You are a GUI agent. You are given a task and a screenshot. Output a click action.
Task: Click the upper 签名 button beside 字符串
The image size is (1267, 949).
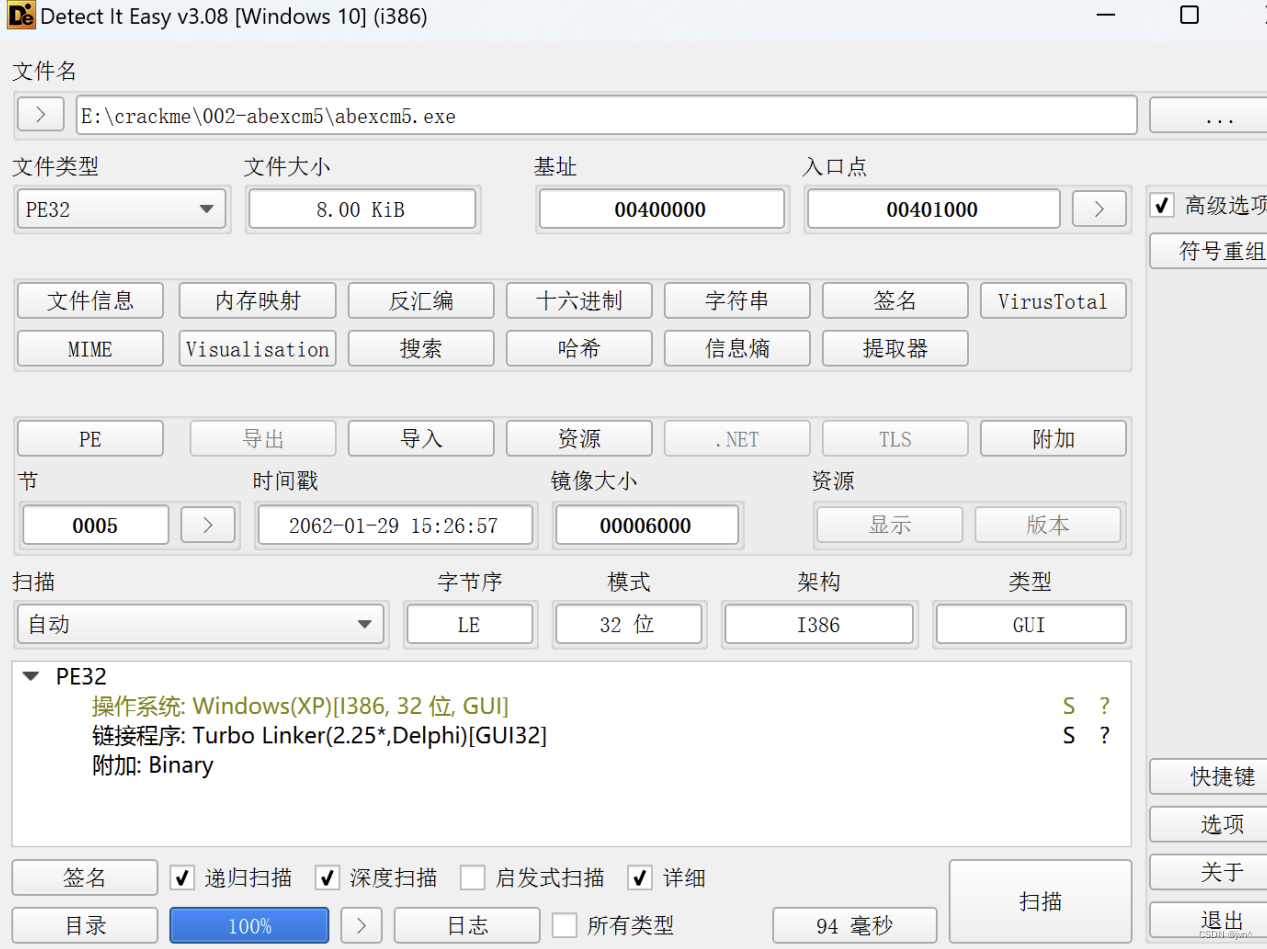point(895,300)
